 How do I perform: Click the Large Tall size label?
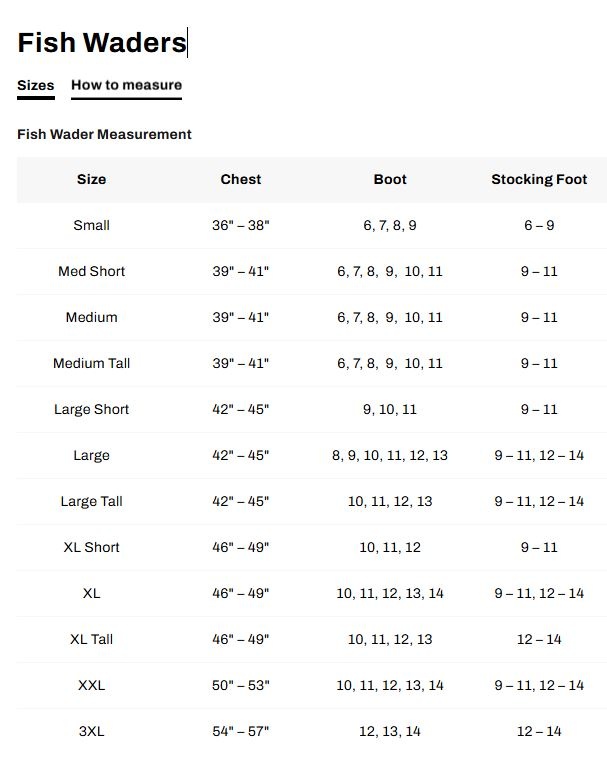pos(91,501)
